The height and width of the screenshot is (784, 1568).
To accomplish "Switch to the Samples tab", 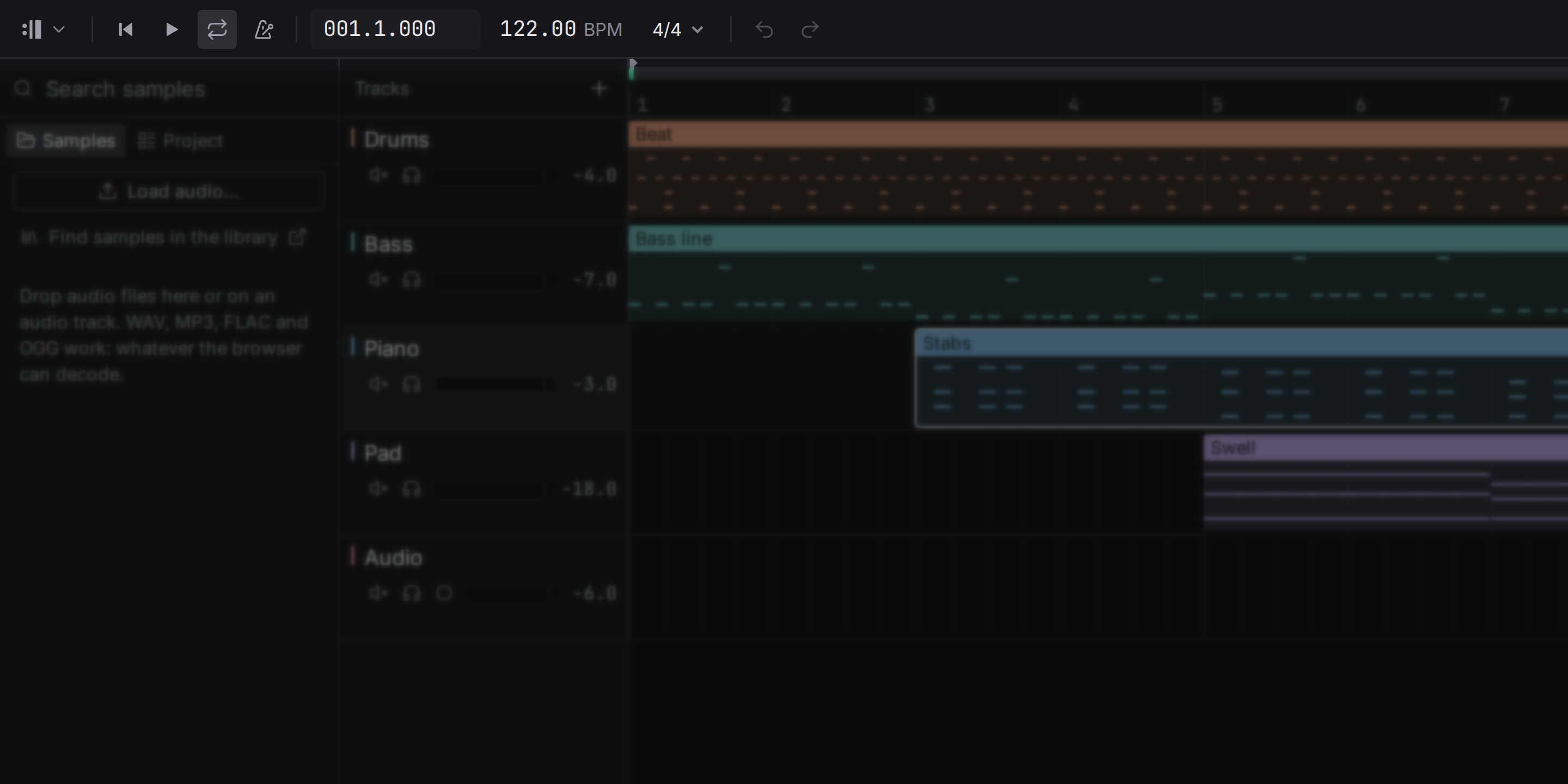I will [x=66, y=140].
